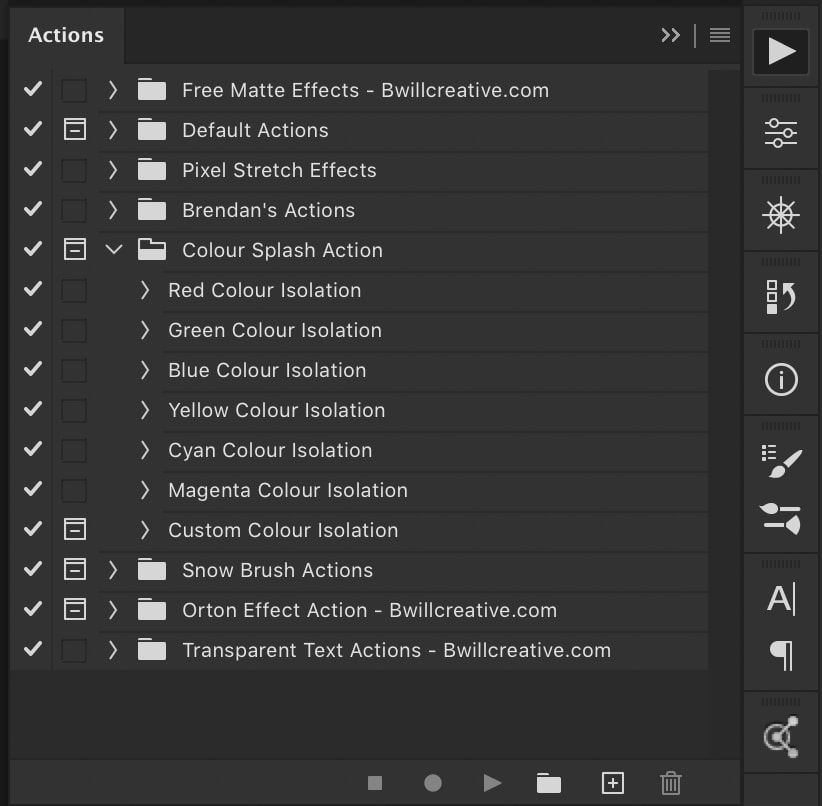Viewport: 822px width, 806px height.
Task: Open the Actions panel hamburger menu
Action: (x=719, y=35)
